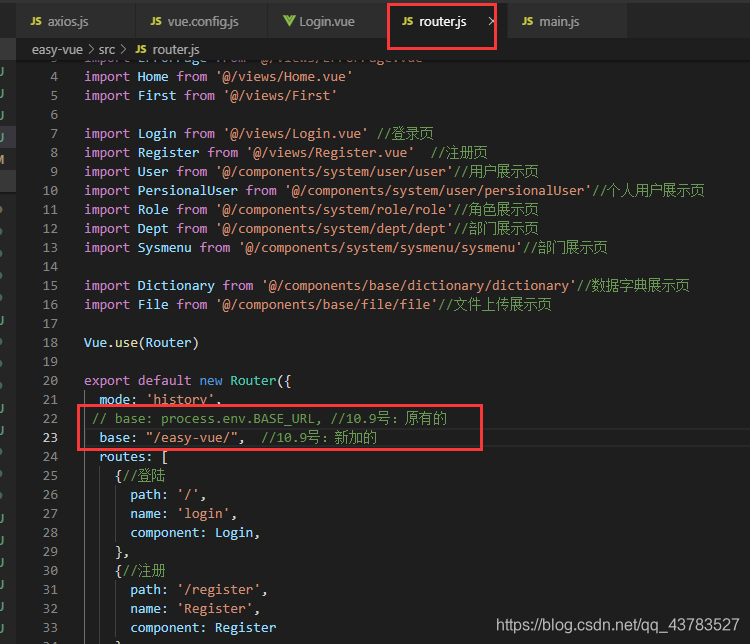This screenshot has height=644, width=750.
Task: Select router.js in the breadcrumb
Action: 176,50
